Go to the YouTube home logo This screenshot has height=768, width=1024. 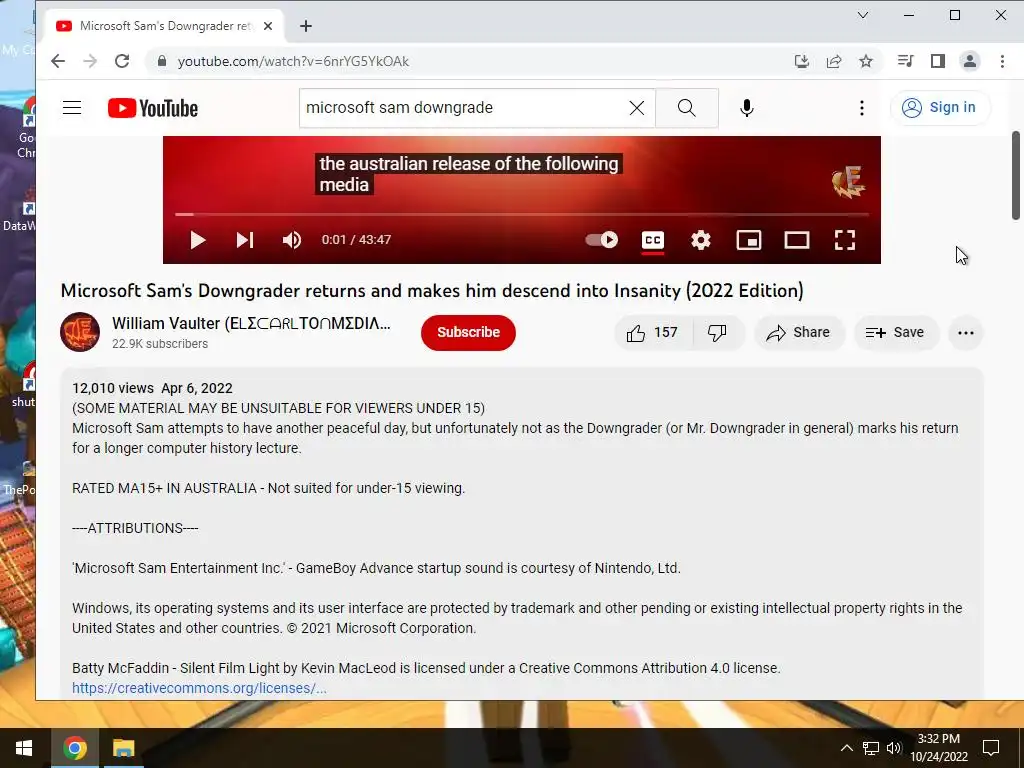point(153,108)
